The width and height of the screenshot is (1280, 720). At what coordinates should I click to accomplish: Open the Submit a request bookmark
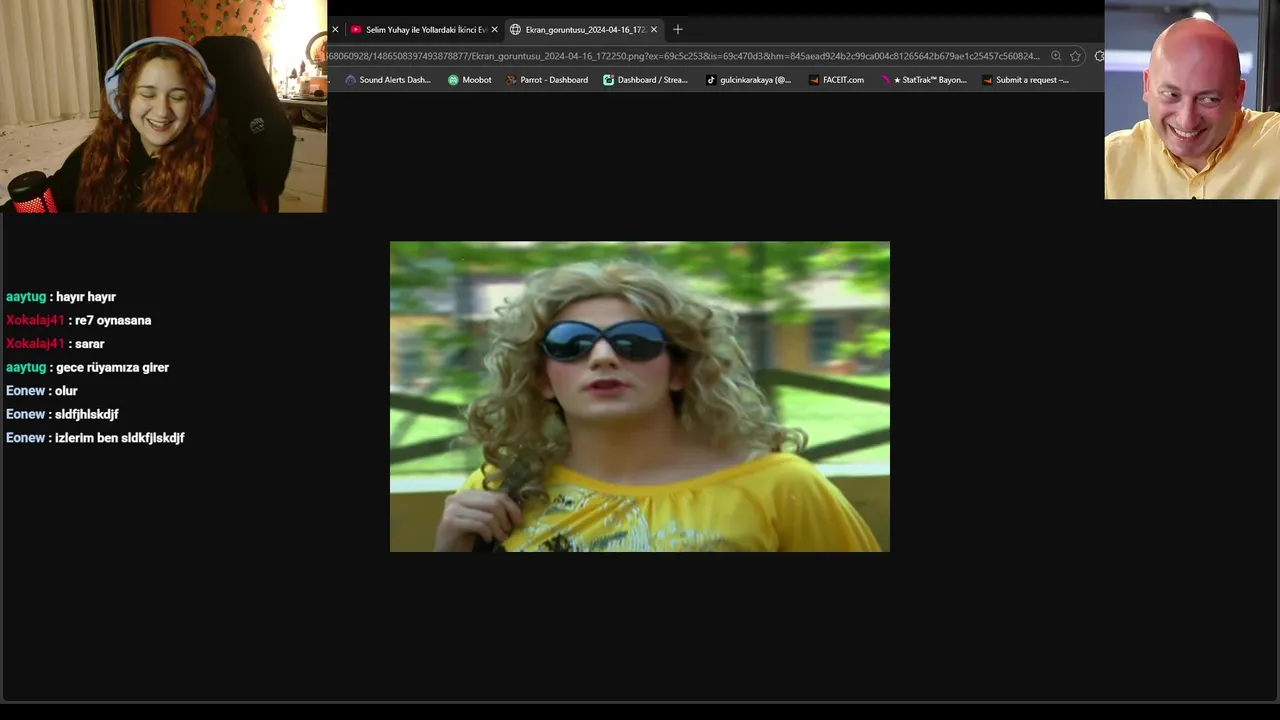coord(1025,80)
